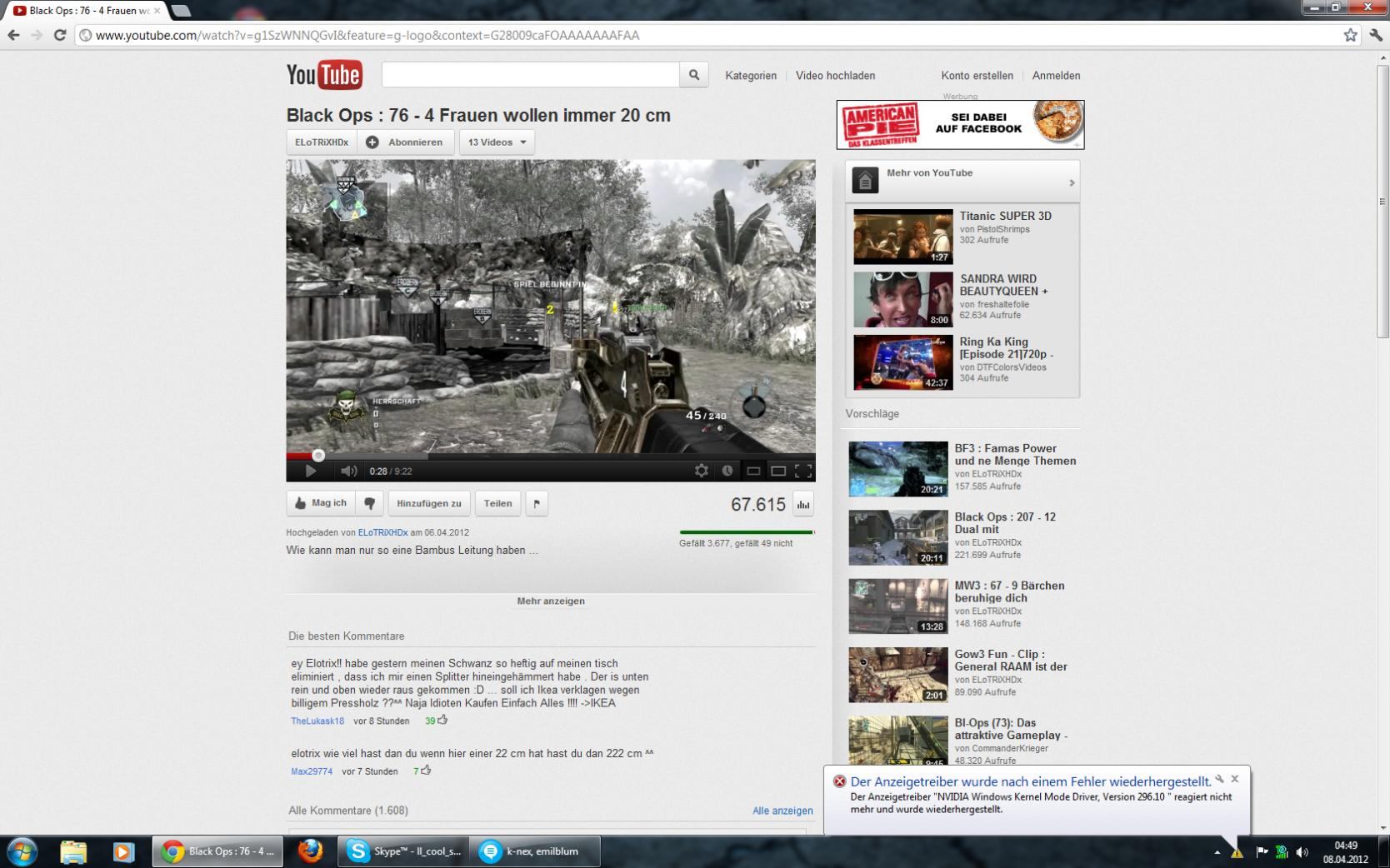Open the ELoTRiXHDx channel button
1390x868 pixels.
tap(322, 142)
